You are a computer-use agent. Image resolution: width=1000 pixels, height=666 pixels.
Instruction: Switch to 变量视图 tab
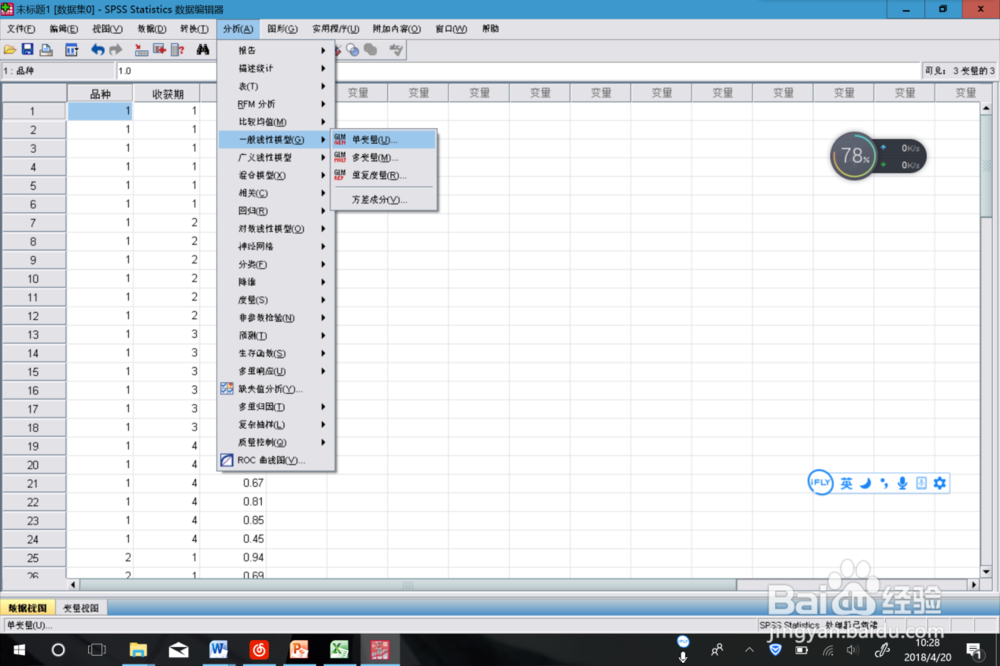[x=81, y=608]
